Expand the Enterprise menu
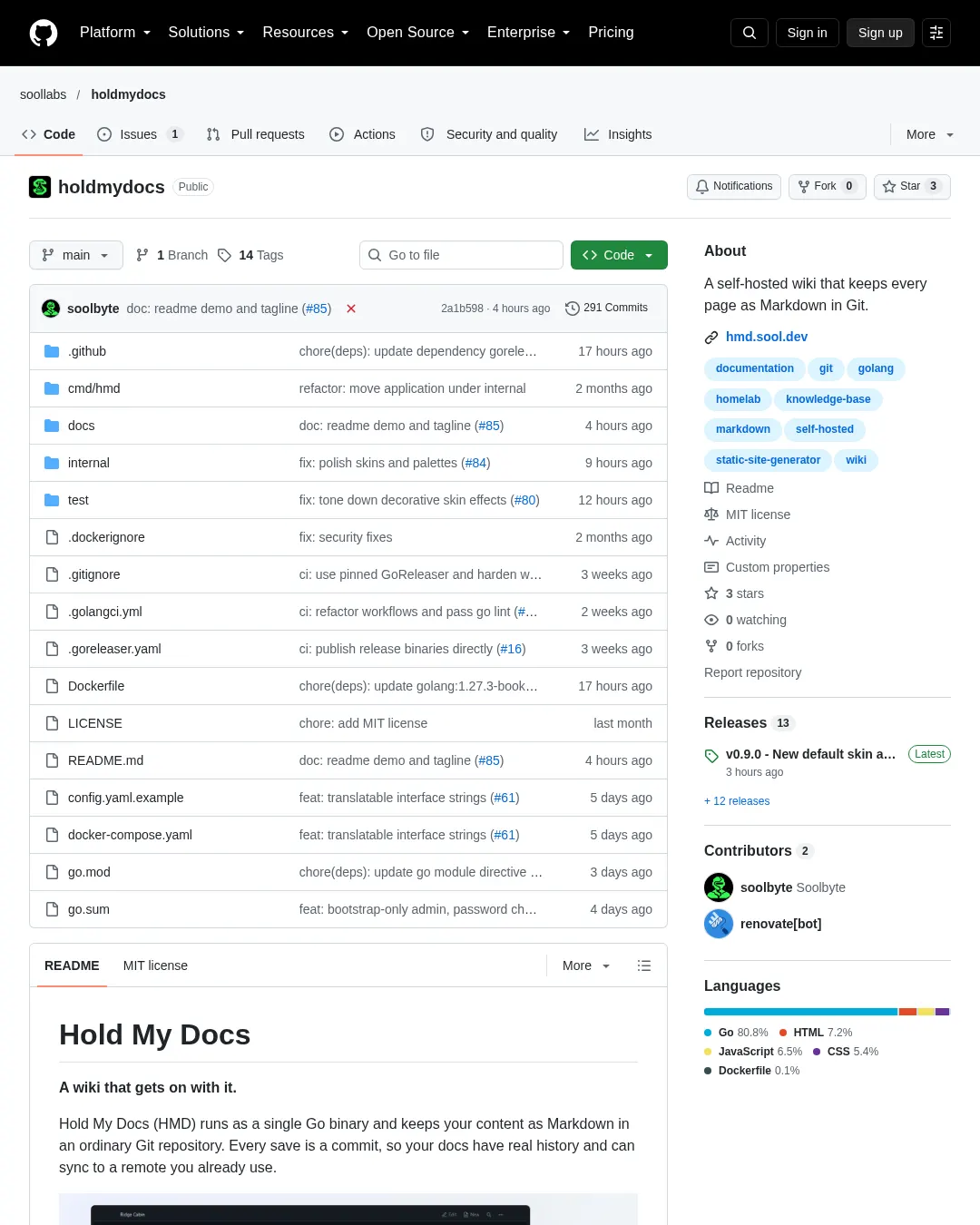980x1225 pixels. pos(528,33)
